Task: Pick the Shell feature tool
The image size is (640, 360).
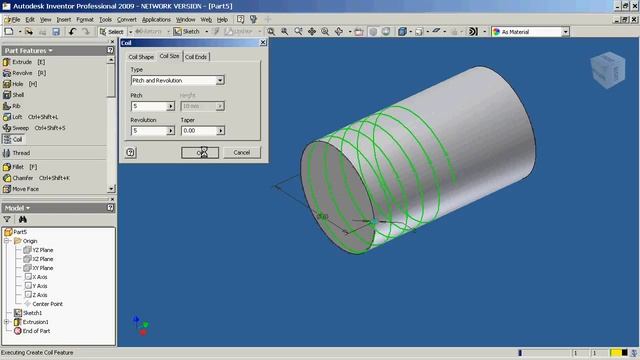Action: [x=13, y=95]
